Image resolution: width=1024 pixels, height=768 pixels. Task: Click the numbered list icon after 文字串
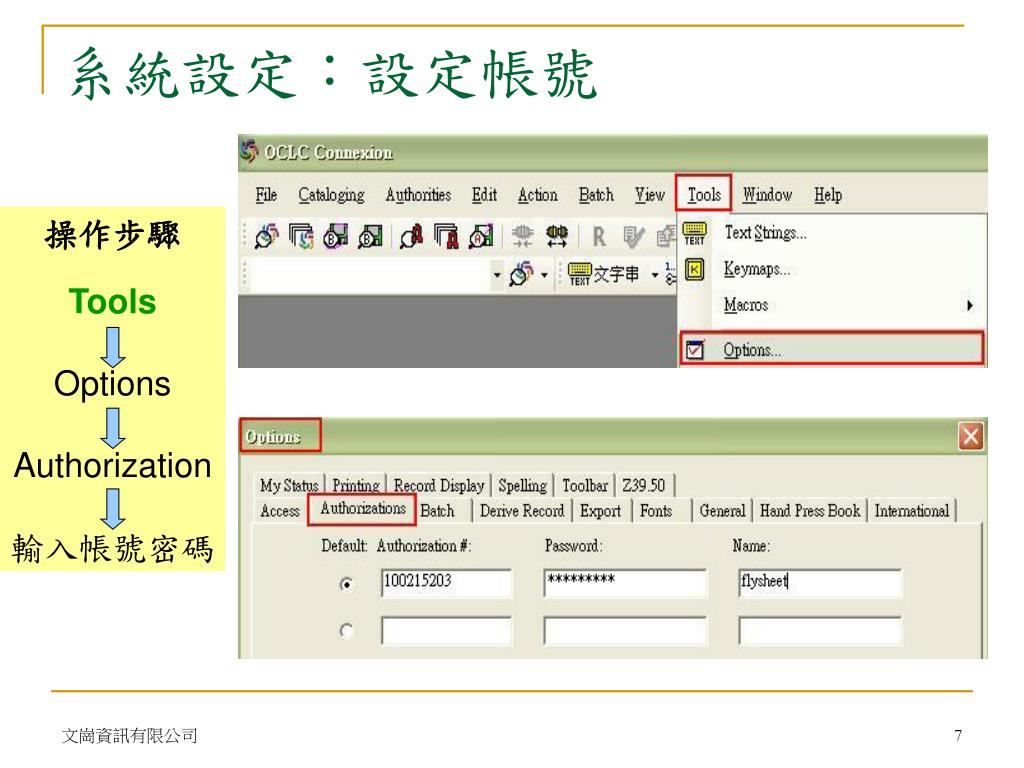point(670,274)
